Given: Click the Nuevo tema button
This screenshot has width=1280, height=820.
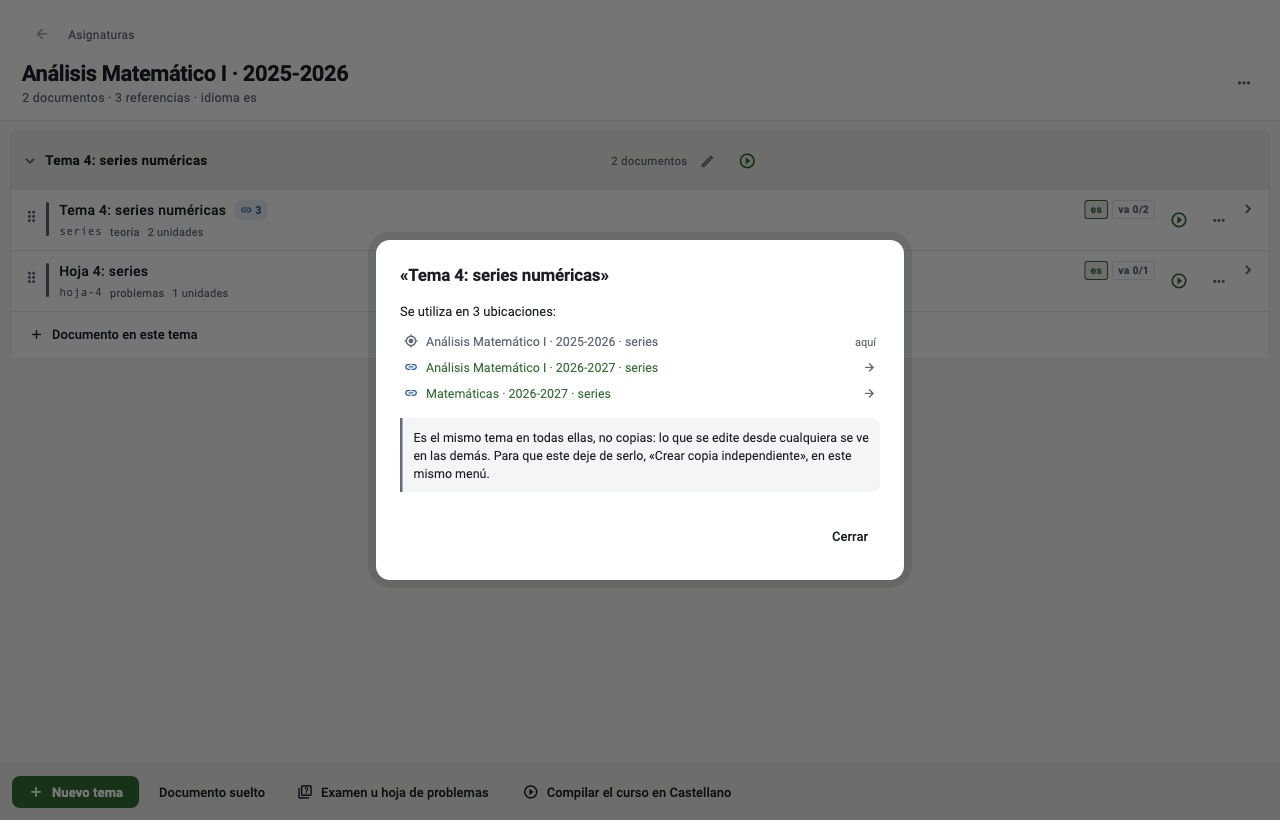Looking at the screenshot, I should [75, 792].
